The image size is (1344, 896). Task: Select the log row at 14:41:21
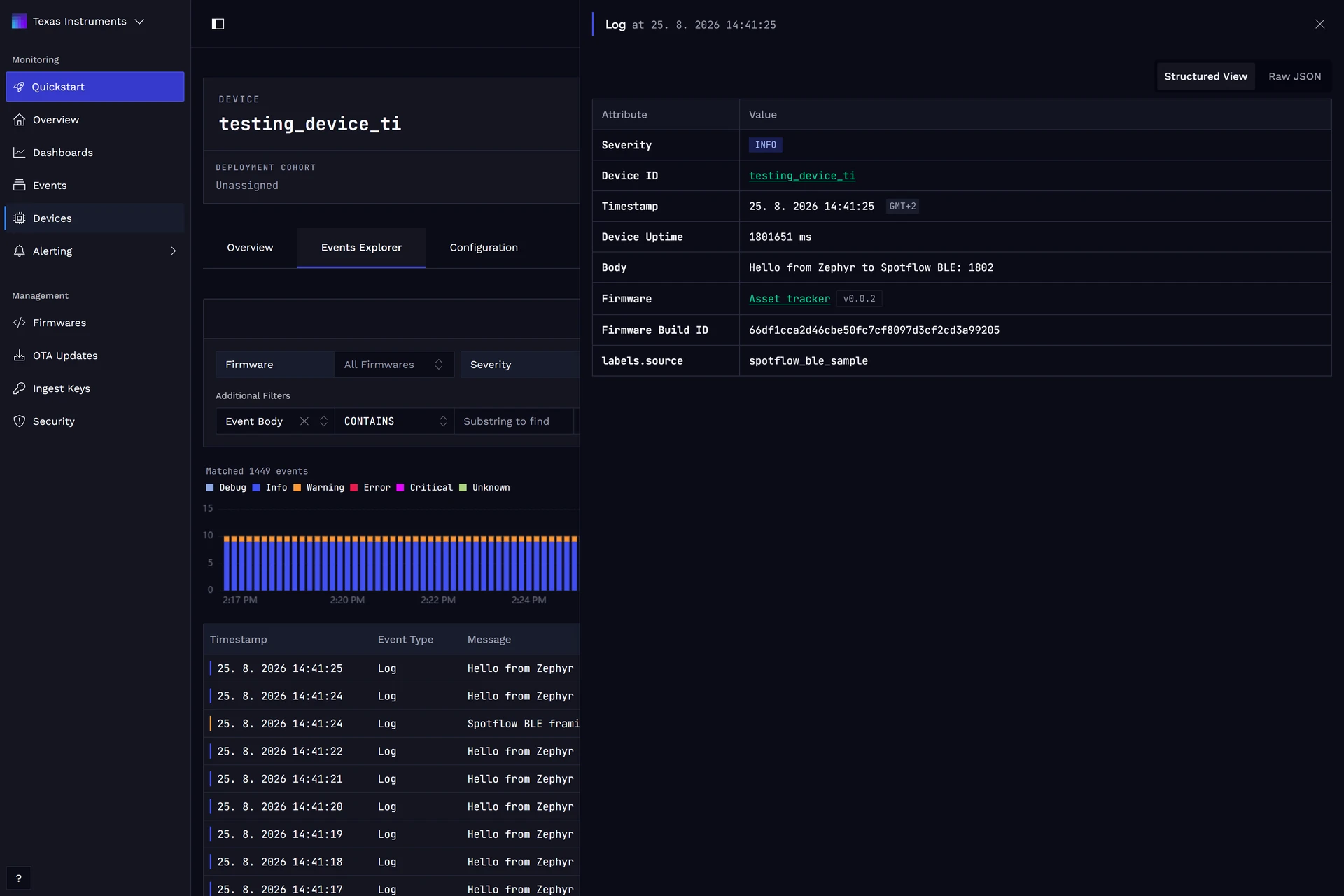coord(391,779)
